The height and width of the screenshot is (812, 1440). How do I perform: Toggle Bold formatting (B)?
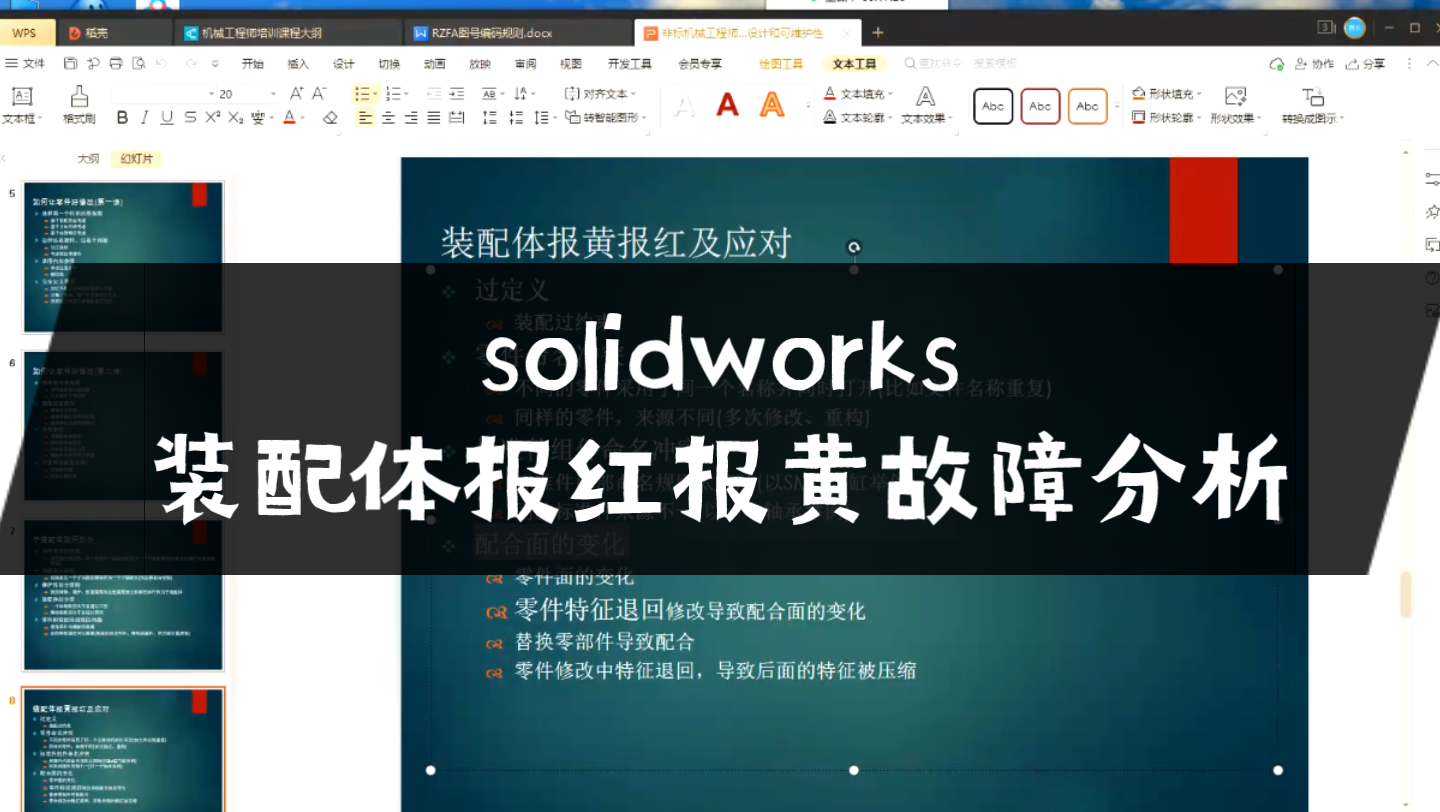pyautogui.click(x=122, y=118)
